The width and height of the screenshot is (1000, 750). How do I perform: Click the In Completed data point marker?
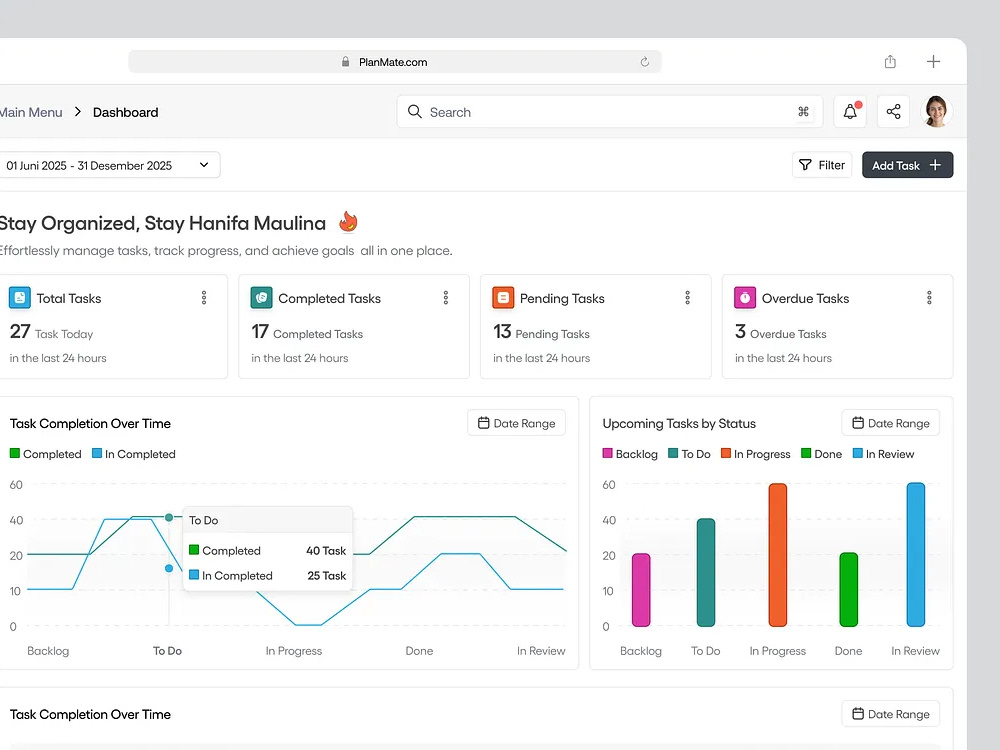pyautogui.click(x=169, y=568)
